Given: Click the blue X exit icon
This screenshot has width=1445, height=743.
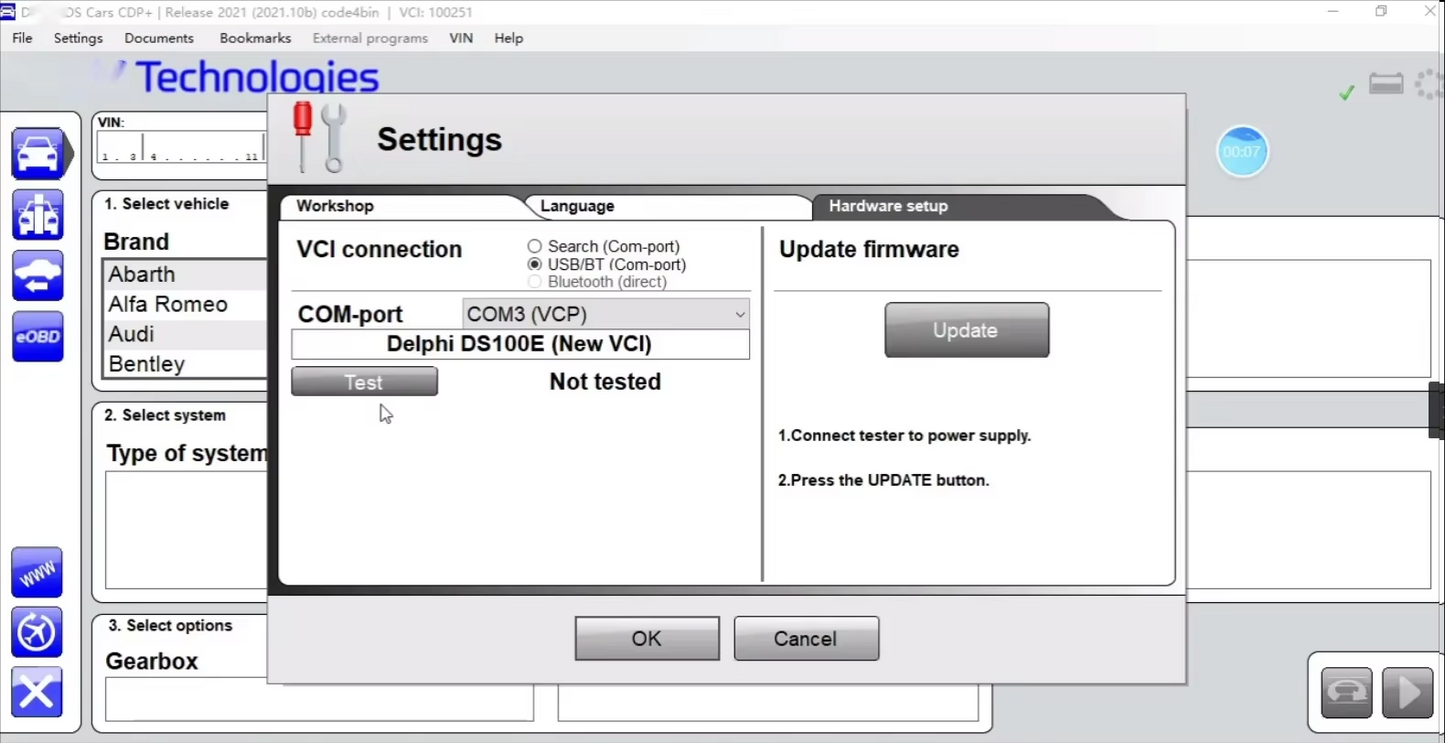Looking at the screenshot, I should pyautogui.click(x=37, y=692).
